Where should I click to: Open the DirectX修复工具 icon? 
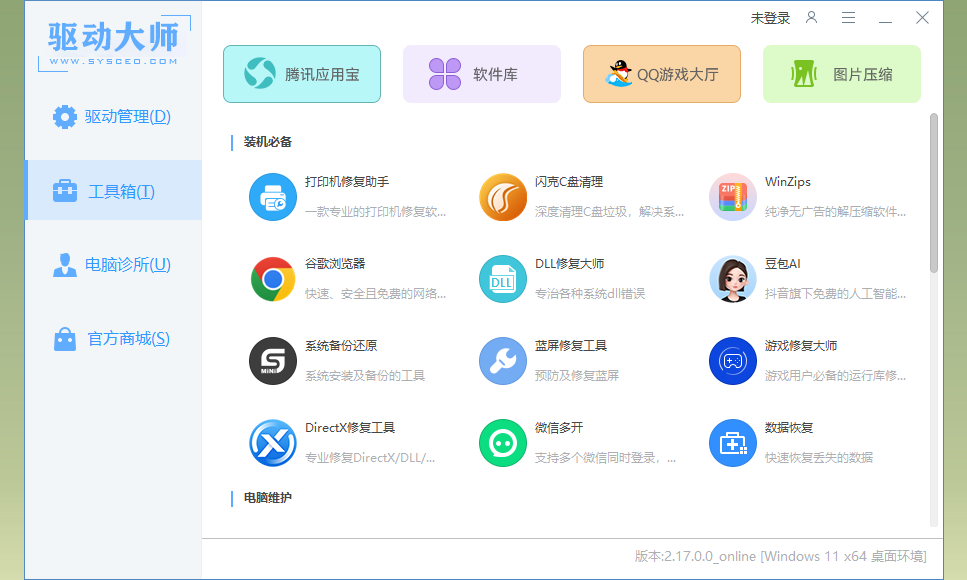[x=272, y=443]
